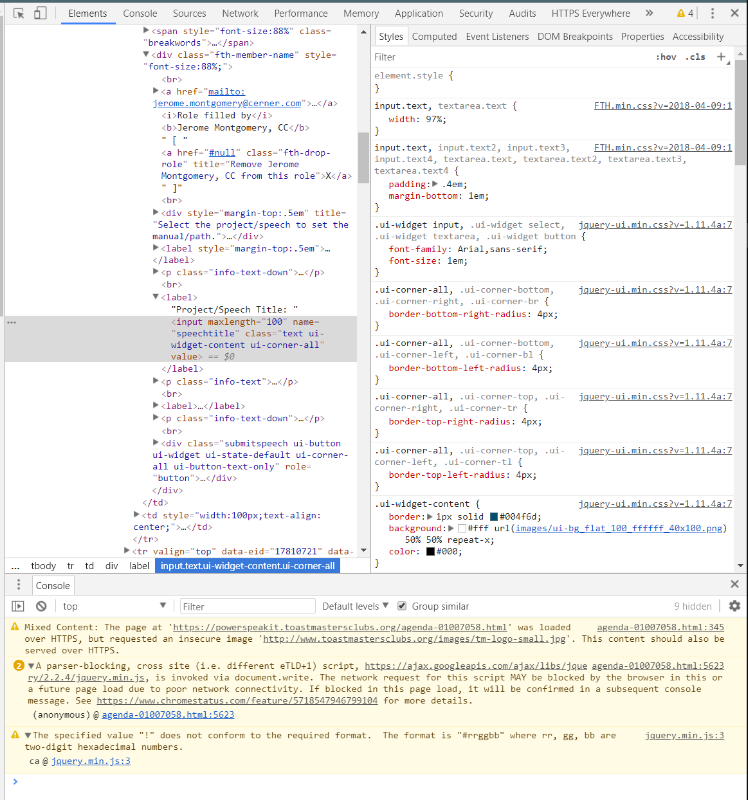
Task: Select the Computed styles tab
Action: click(434, 37)
